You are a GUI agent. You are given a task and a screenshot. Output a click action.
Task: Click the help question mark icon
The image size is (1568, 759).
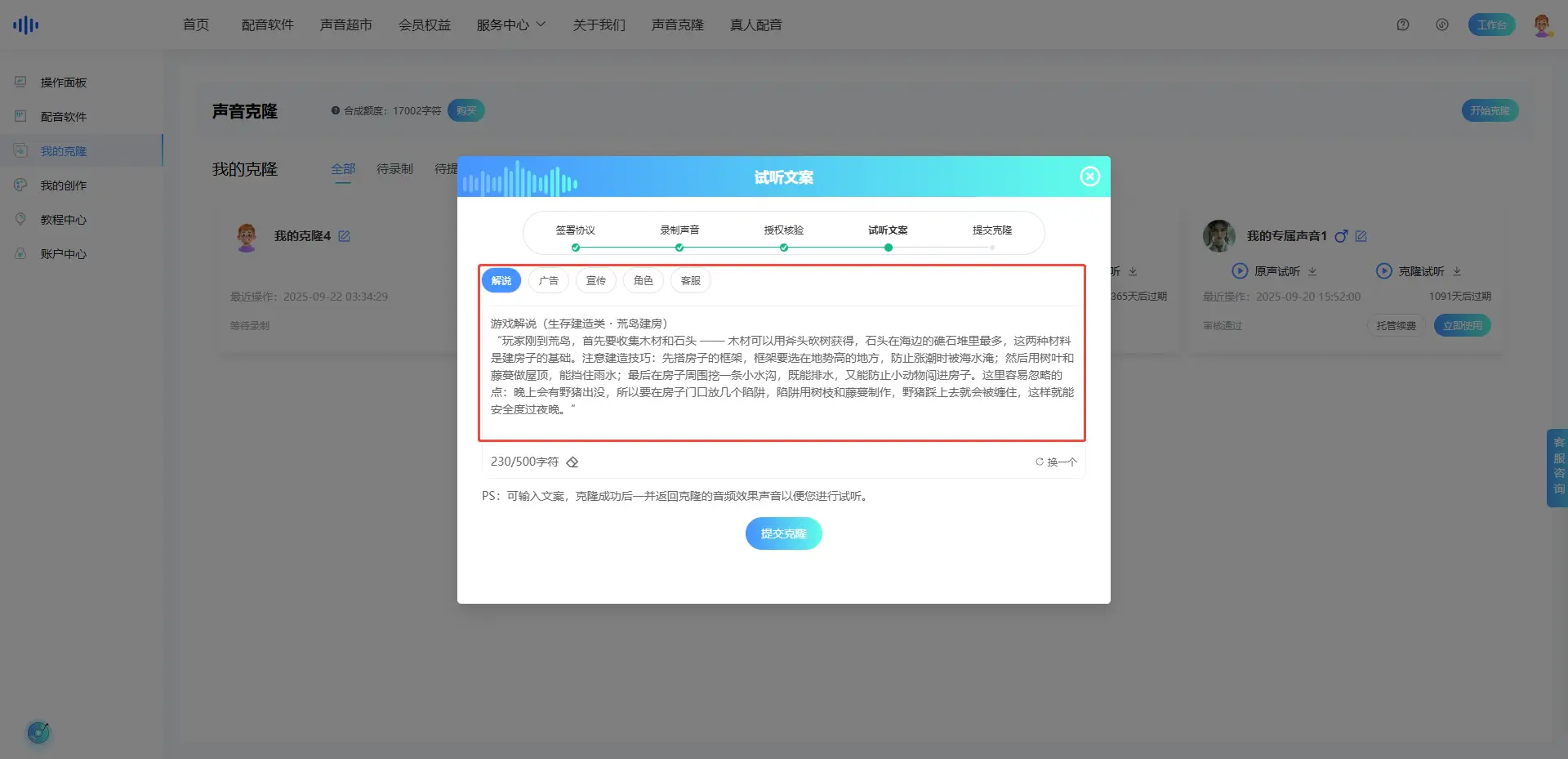1403,25
